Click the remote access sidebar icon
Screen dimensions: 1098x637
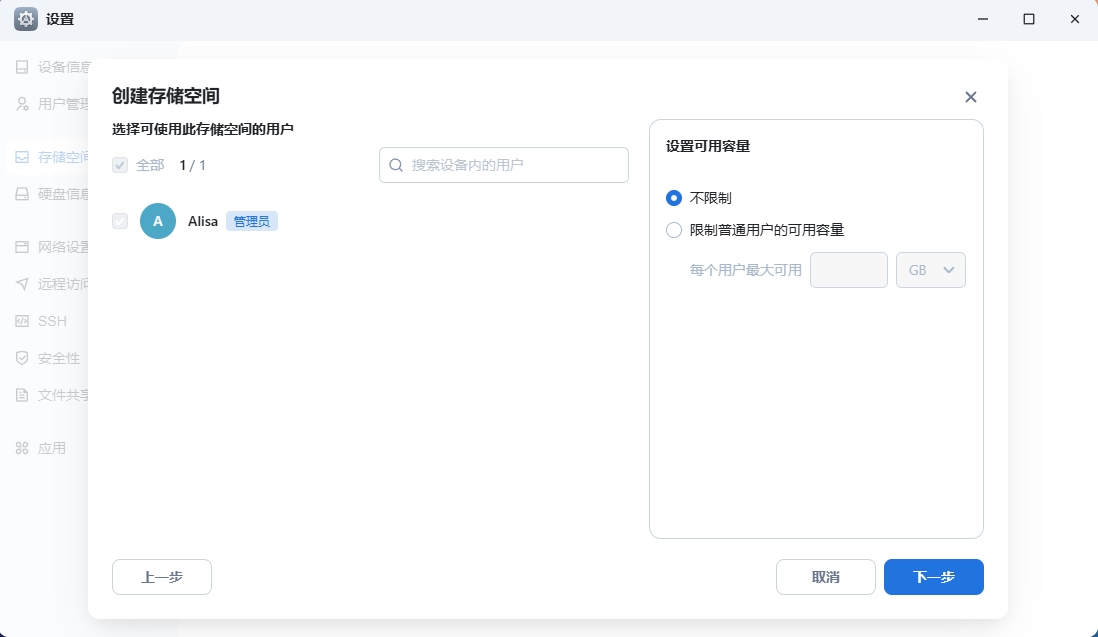click(x=22, y=283)
